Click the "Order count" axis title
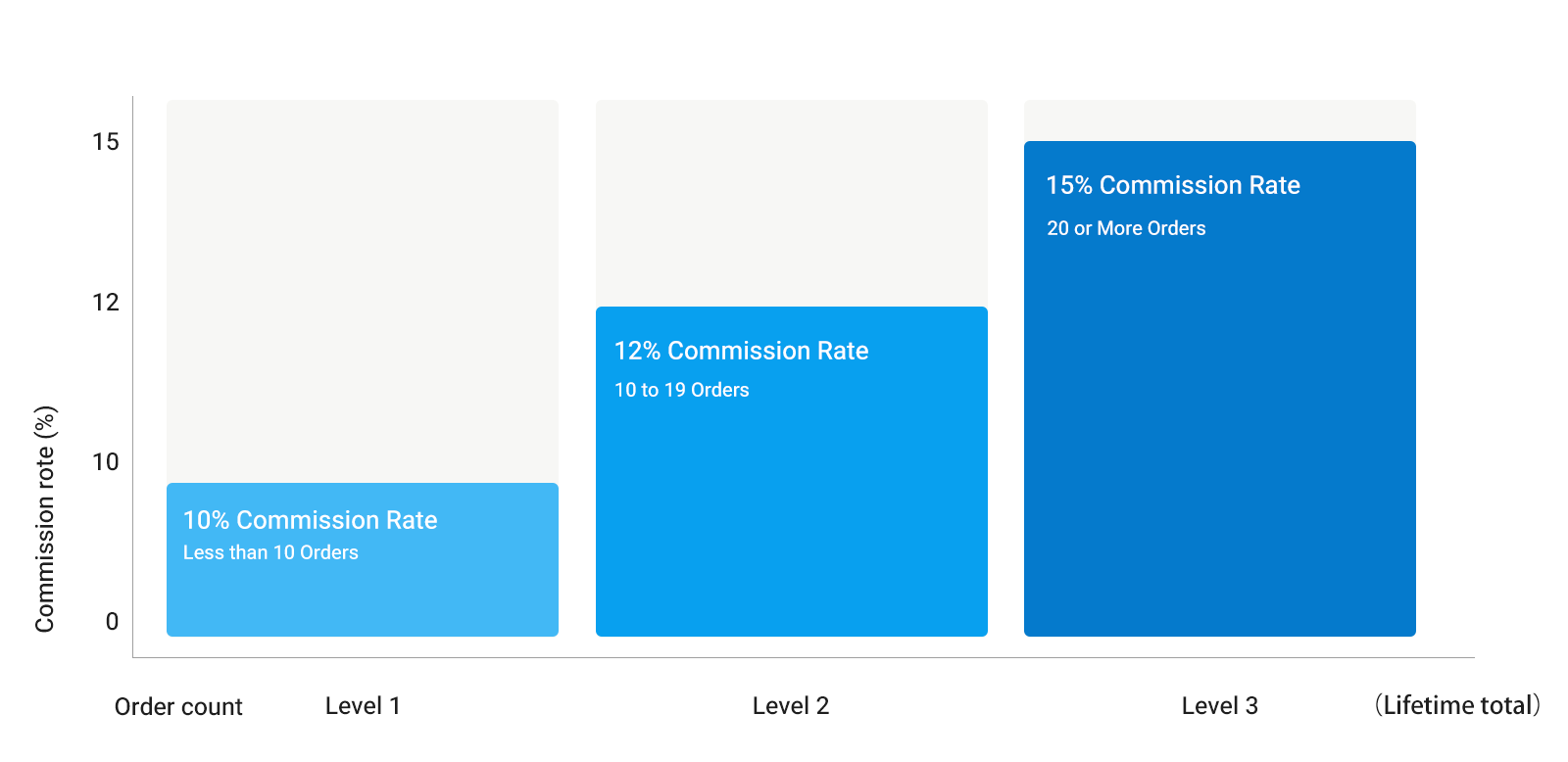Image resolution: width=1568 pixels, height=762 pixels. coord(178,706)
